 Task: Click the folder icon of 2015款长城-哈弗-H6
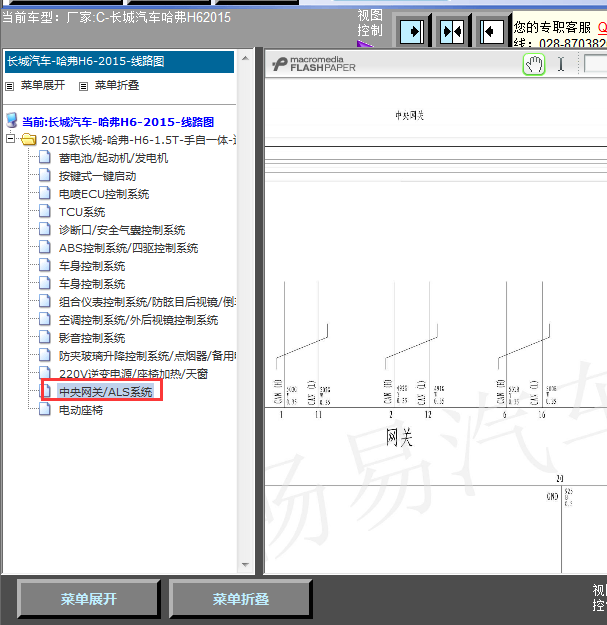(x=29, y=140)
